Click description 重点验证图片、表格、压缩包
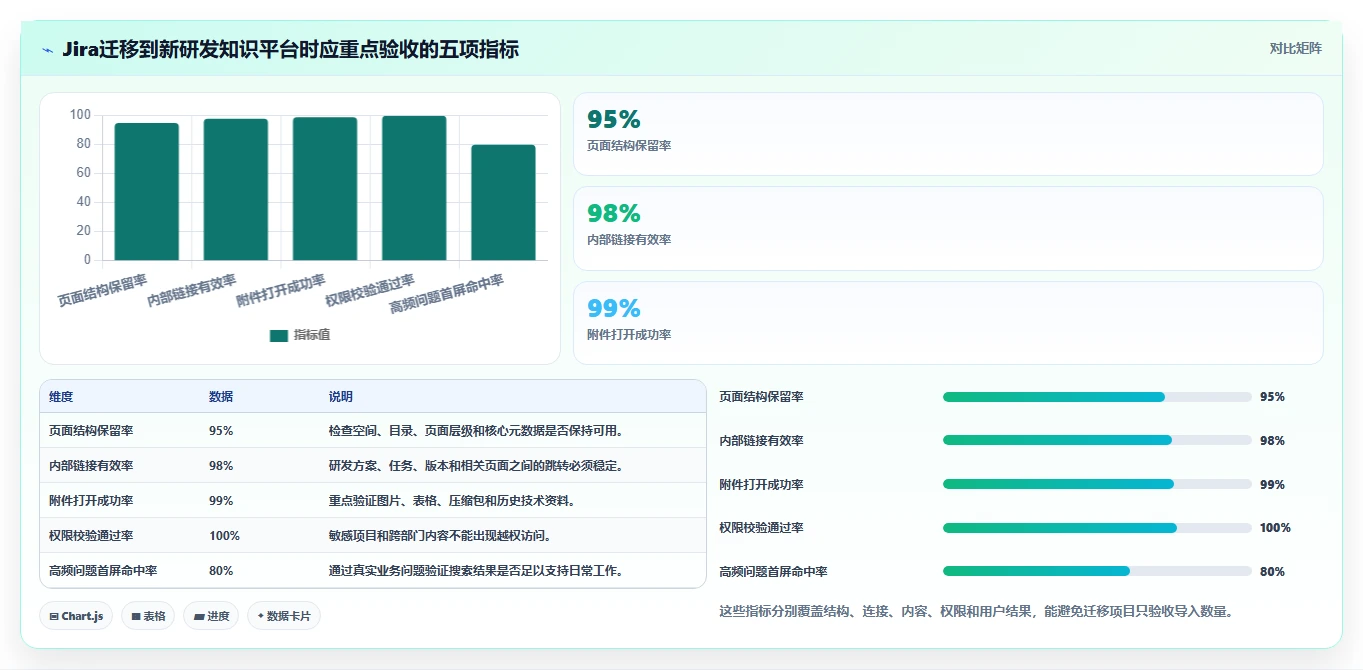 pos(452,501)
